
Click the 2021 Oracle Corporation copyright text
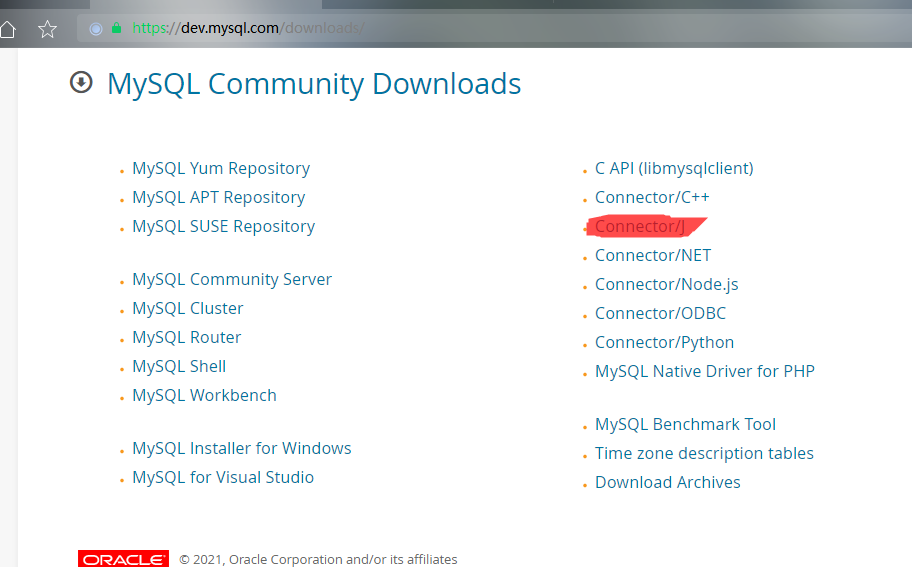tap(318, 559)
